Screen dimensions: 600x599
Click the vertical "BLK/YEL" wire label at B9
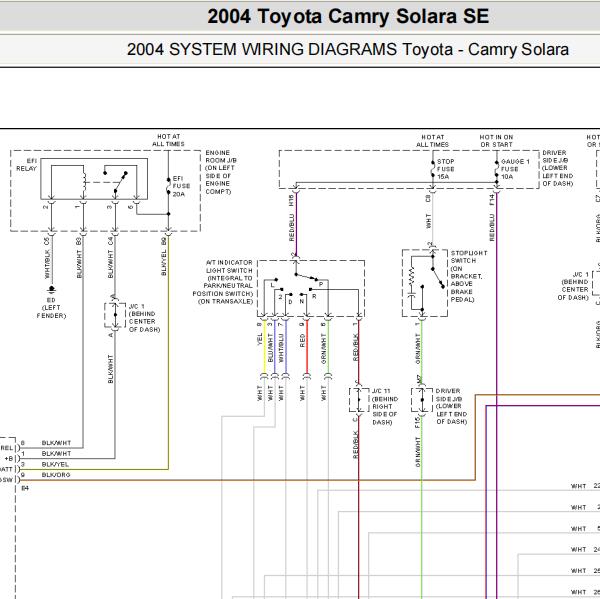tap(164, 263)
